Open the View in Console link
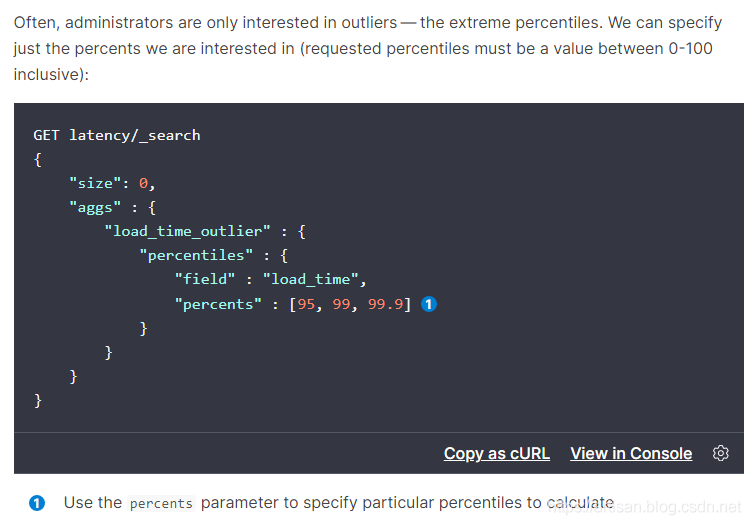Image resolution: width=751 pixels, height=525 pixels. tap(631, 453)
